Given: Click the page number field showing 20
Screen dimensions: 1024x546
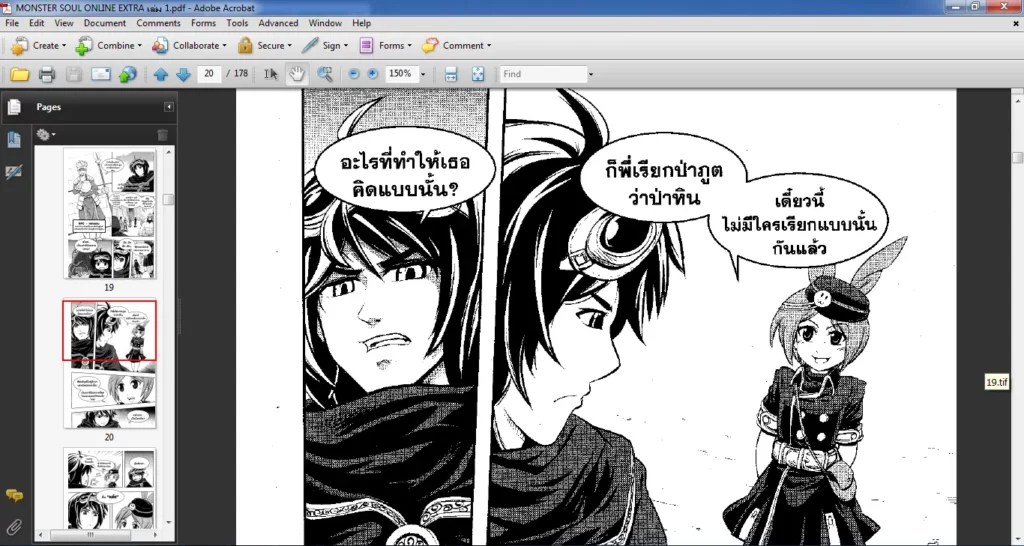Looking at the screenshot, I should tap(209, 74).
